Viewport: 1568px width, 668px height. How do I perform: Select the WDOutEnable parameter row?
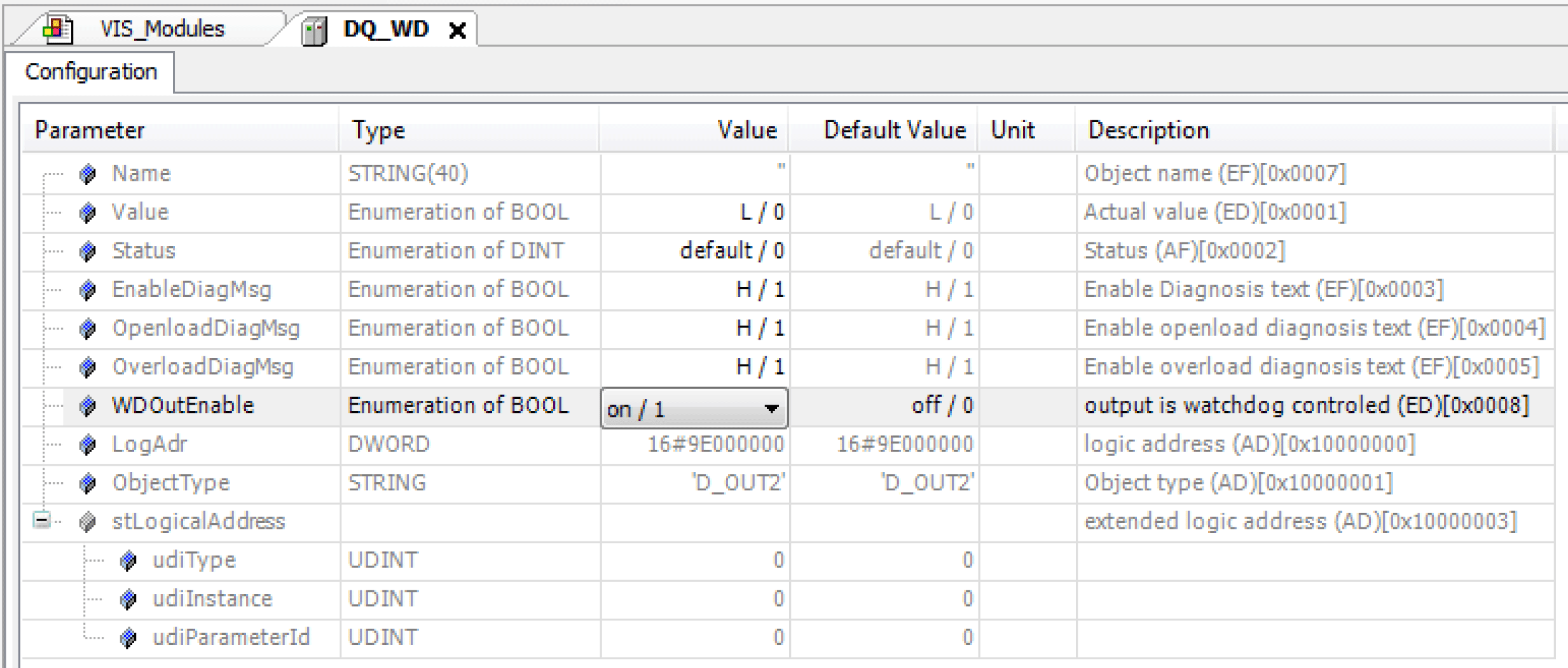coord(788,406)
